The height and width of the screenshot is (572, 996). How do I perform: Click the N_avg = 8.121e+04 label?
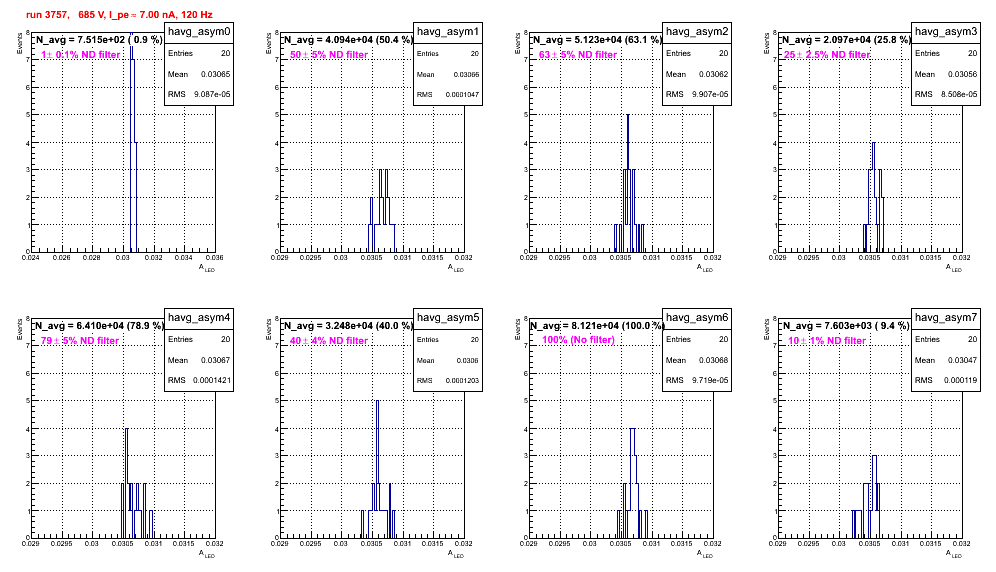[597, 326]
